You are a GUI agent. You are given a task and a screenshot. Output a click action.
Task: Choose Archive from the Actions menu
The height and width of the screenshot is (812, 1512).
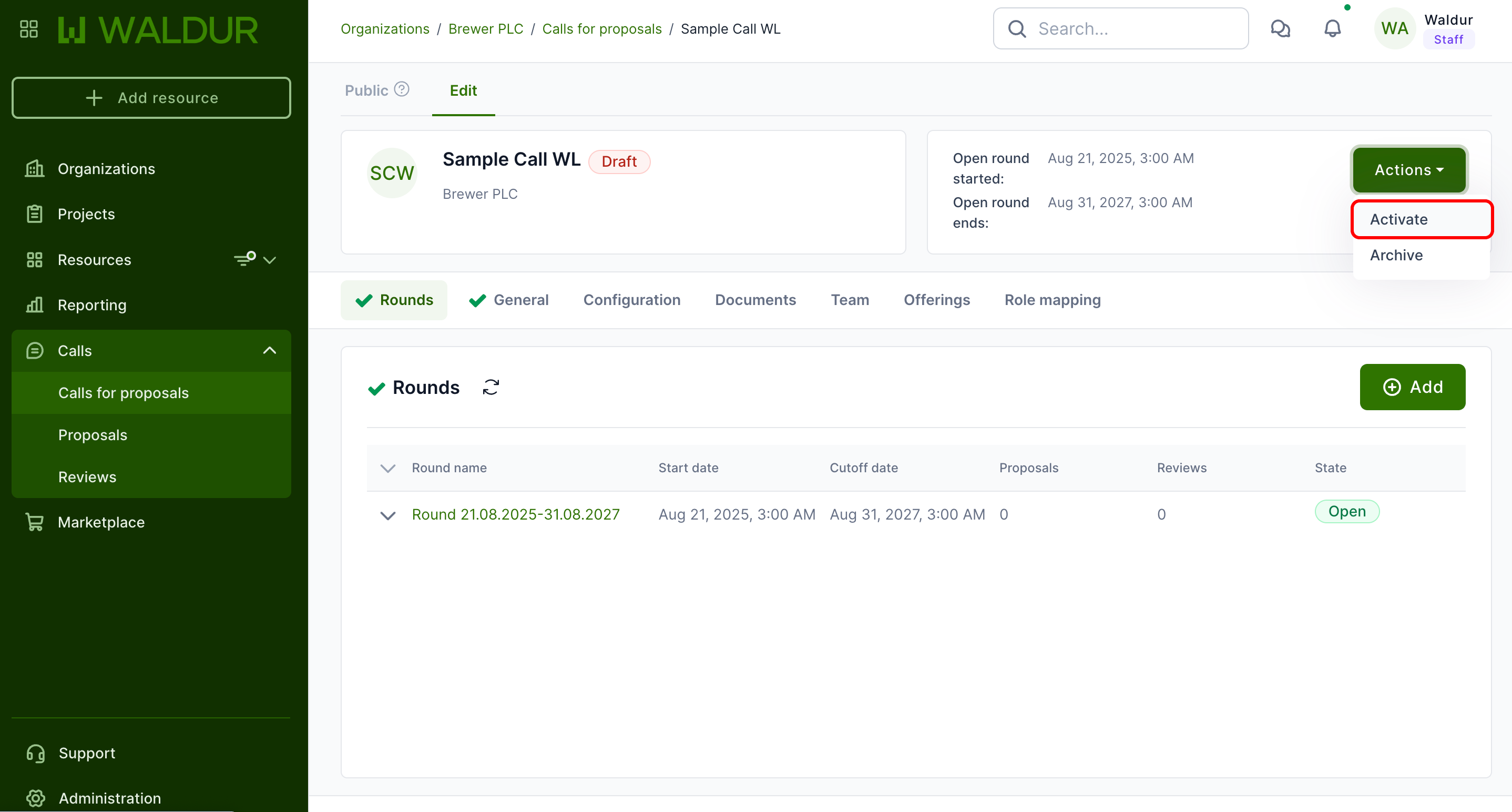1396,255
